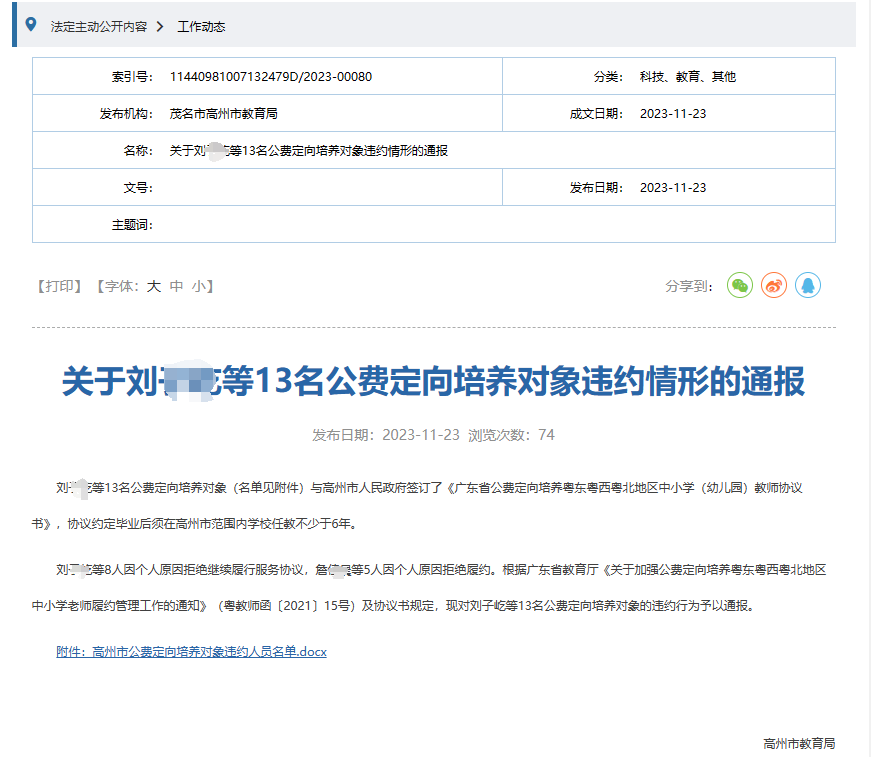Click the 高州市教育局 signature text

pyautogui.click(x=799, y=743)
